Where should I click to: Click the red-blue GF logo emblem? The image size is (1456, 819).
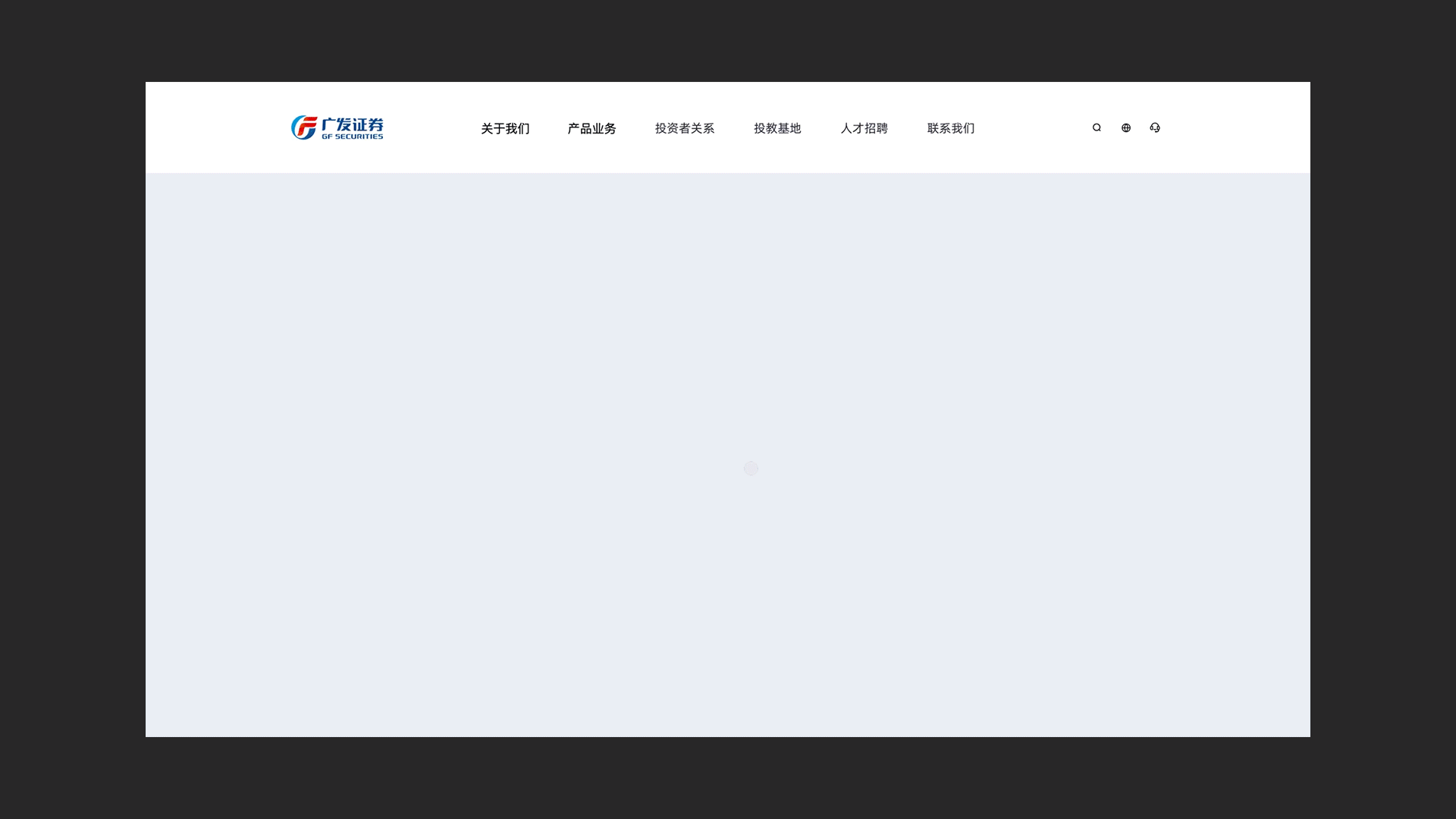point(303,127)
